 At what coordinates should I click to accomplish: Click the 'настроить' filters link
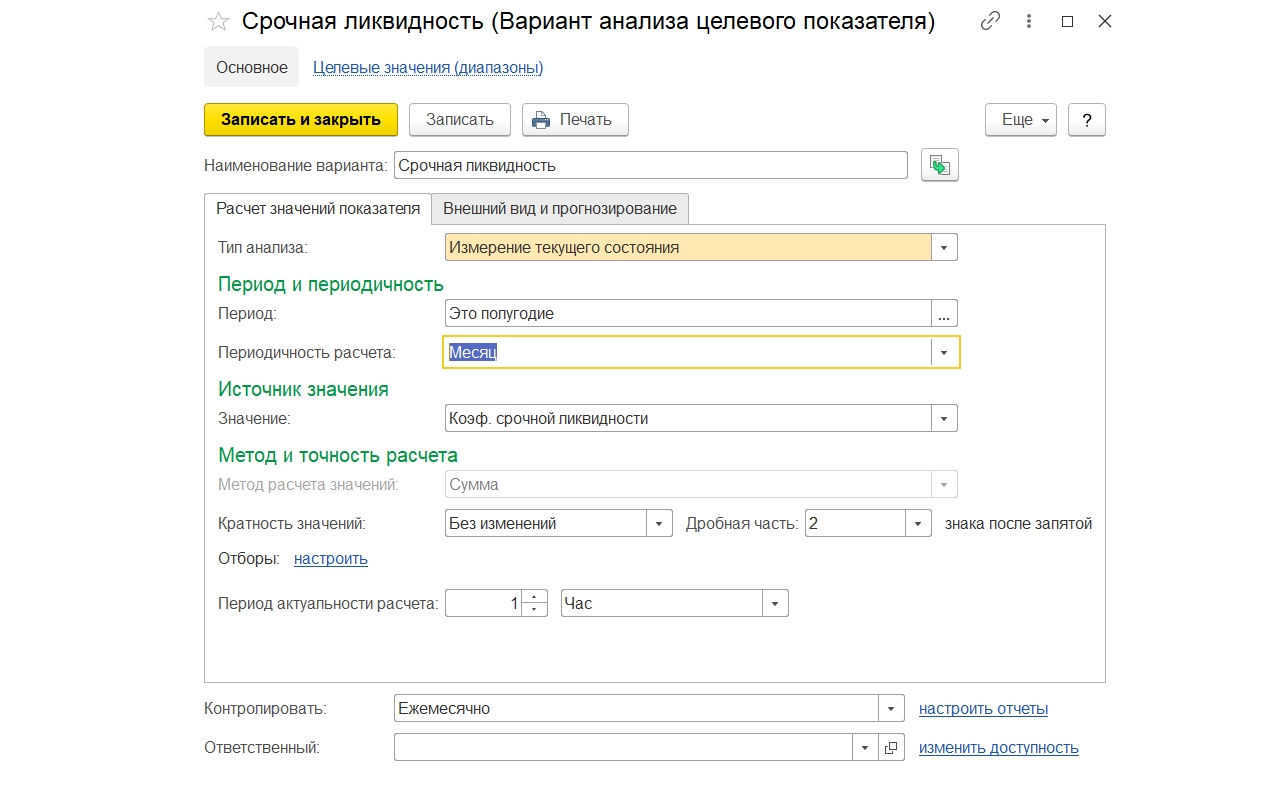tap(331, 559)
